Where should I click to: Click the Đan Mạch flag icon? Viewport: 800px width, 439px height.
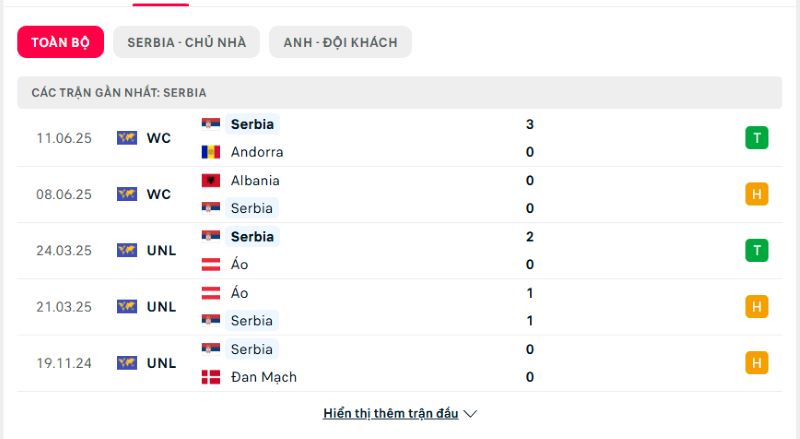click(211, 377)
